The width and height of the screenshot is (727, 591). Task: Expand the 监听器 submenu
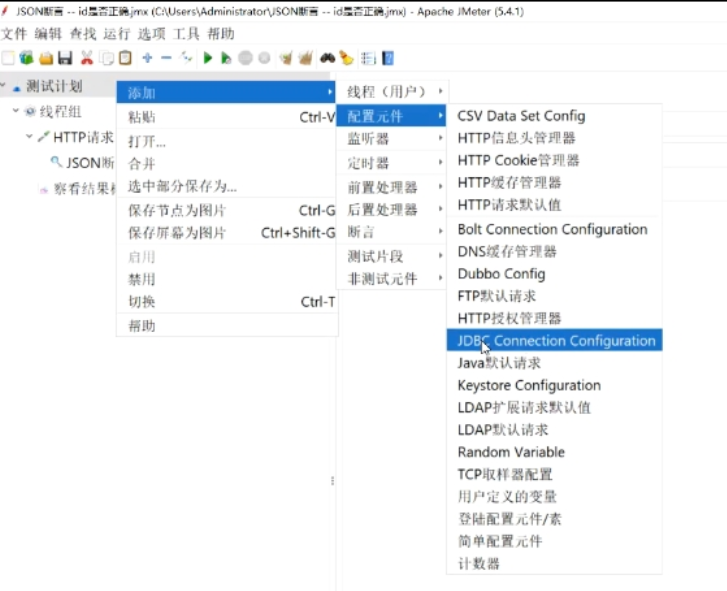[x=391, y=138]
